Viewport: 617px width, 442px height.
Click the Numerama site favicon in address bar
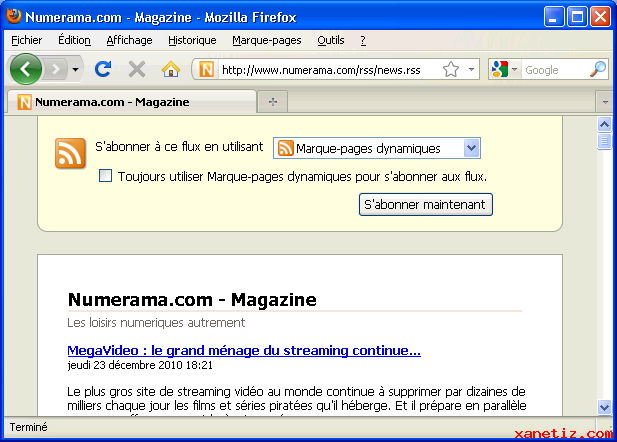pos(207,70)
